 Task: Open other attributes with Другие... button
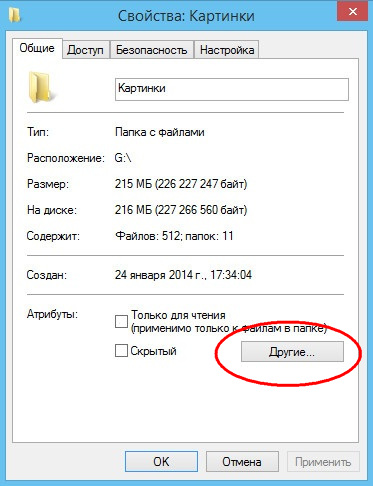point(292,352)
